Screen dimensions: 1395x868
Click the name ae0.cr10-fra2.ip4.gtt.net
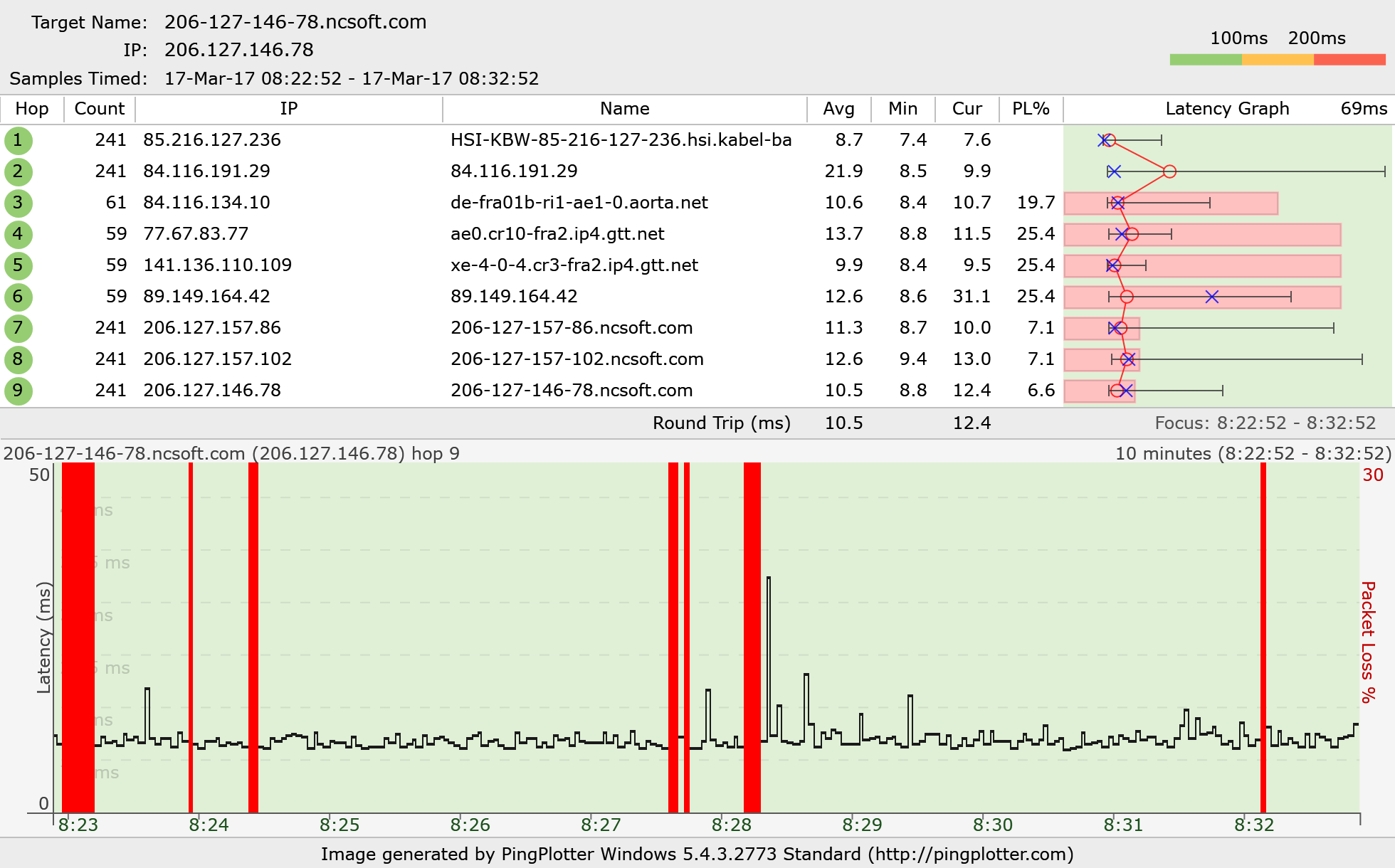pyautogui.click(x=557, y=234)
